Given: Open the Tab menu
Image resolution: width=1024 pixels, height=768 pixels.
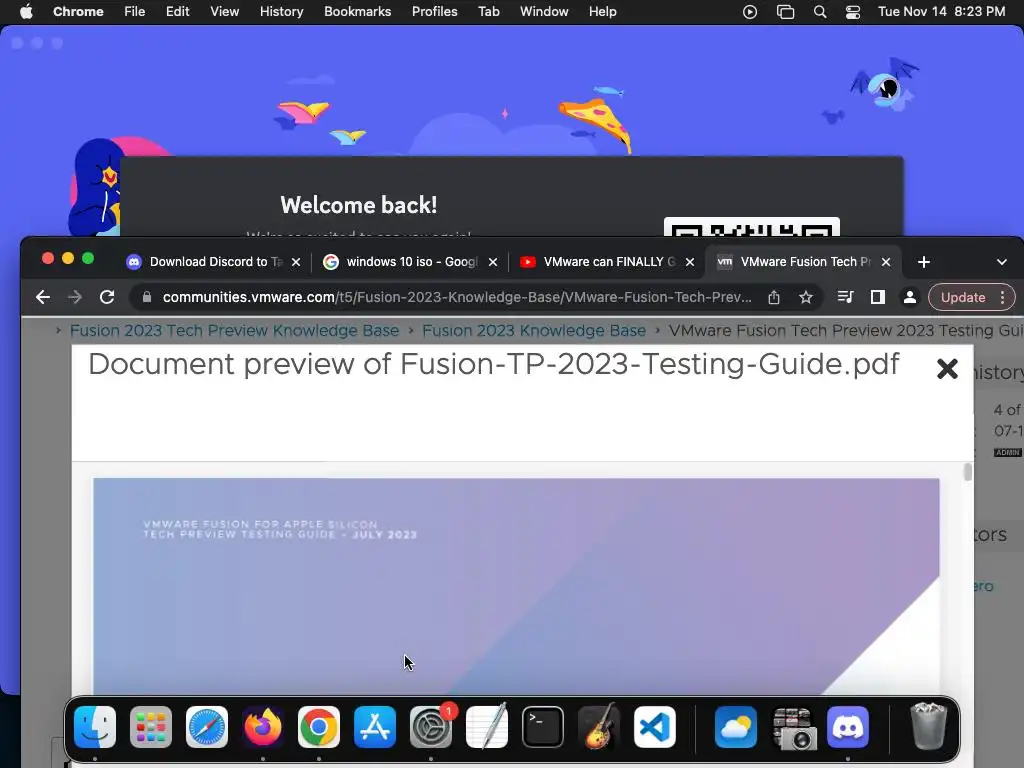Looking at the screenshot, I should coord(488,12).
